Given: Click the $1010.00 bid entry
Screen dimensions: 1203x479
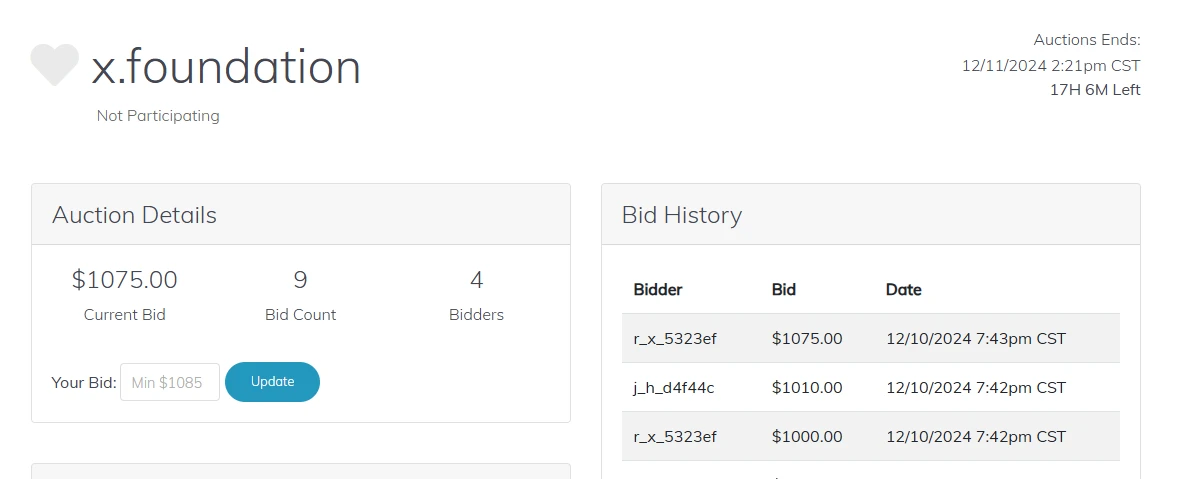Looking at the screenshot, I should coord(806,388).
